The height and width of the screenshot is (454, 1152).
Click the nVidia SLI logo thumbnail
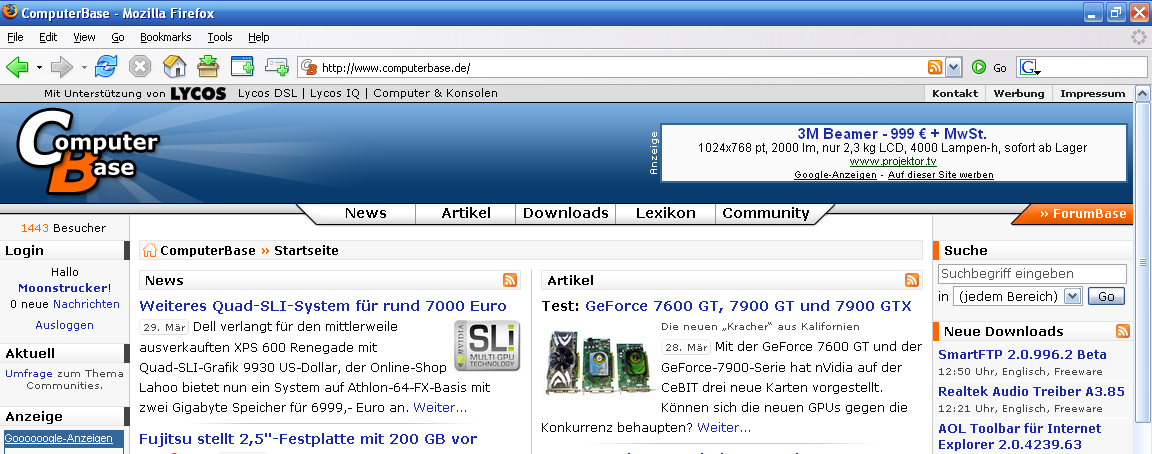(486, 345)
